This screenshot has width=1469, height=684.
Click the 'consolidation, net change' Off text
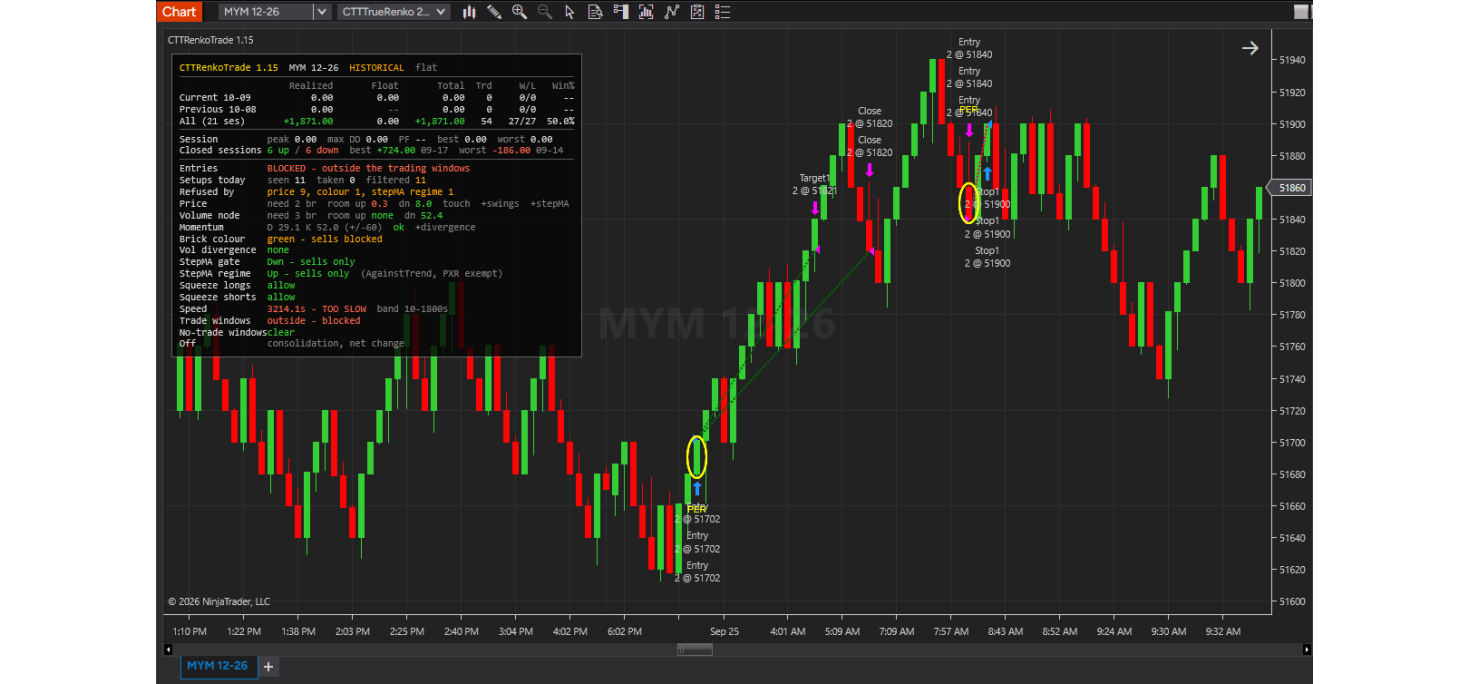336,344
